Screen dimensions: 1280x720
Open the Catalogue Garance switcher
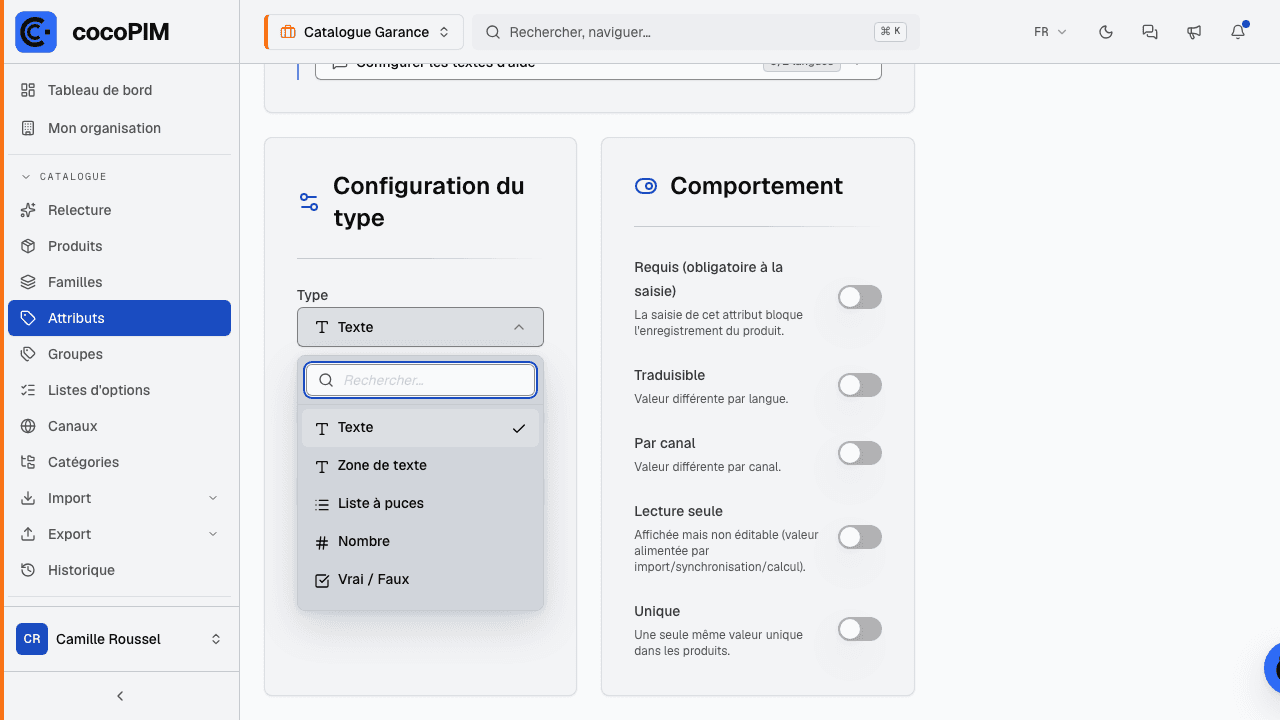pos(364,32)
